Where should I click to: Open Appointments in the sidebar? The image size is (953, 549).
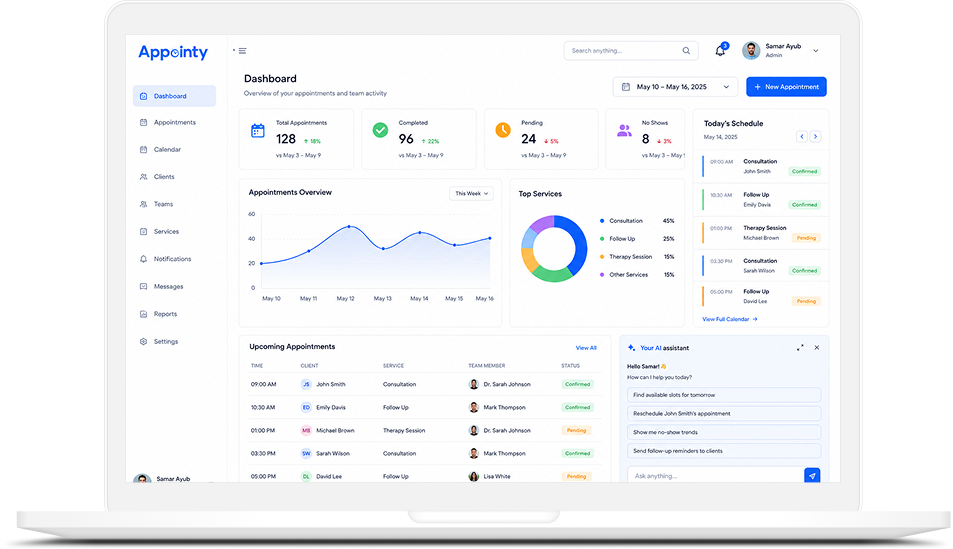point(174,123)
